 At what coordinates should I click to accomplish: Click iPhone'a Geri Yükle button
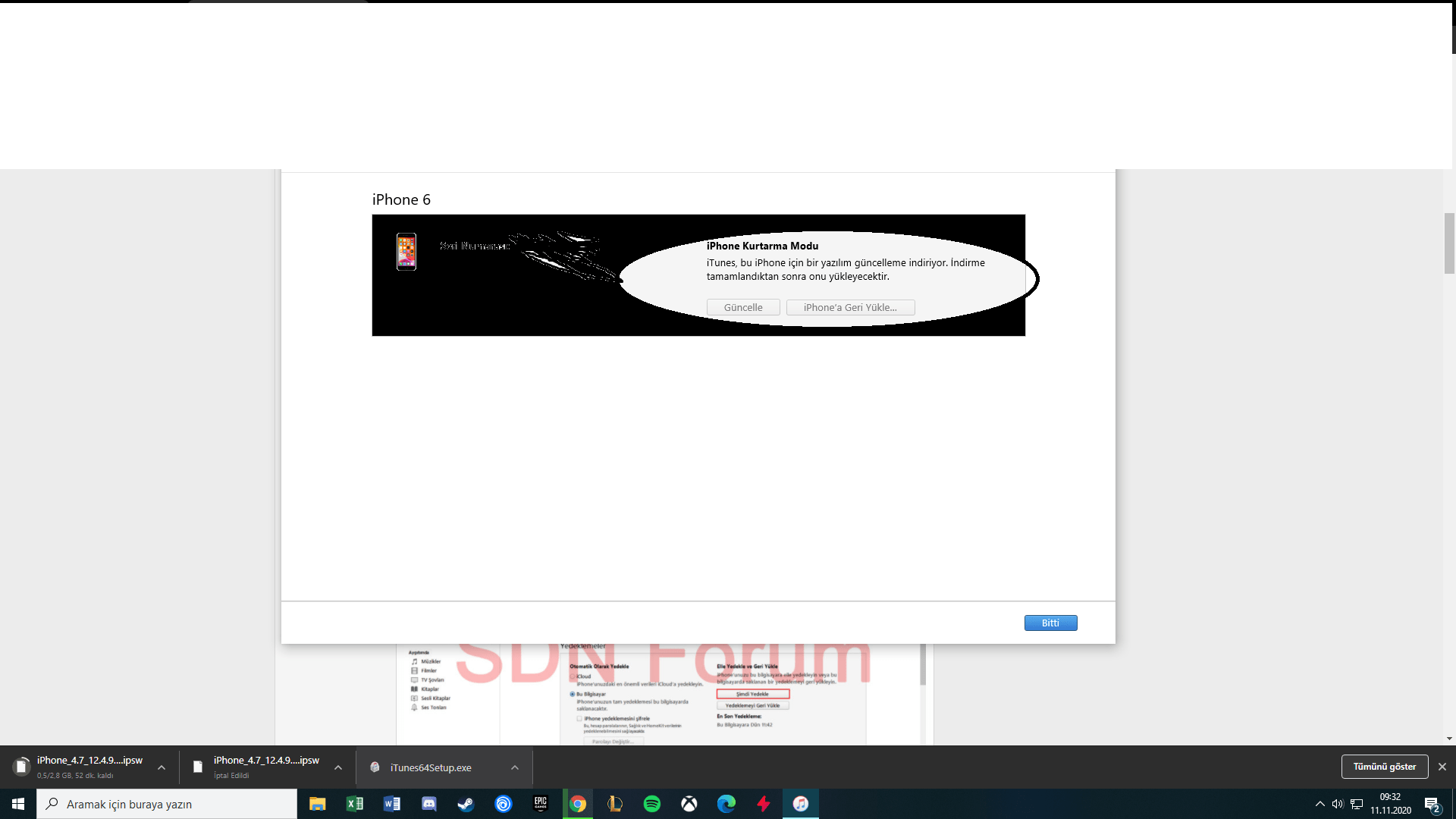[850, 307]
